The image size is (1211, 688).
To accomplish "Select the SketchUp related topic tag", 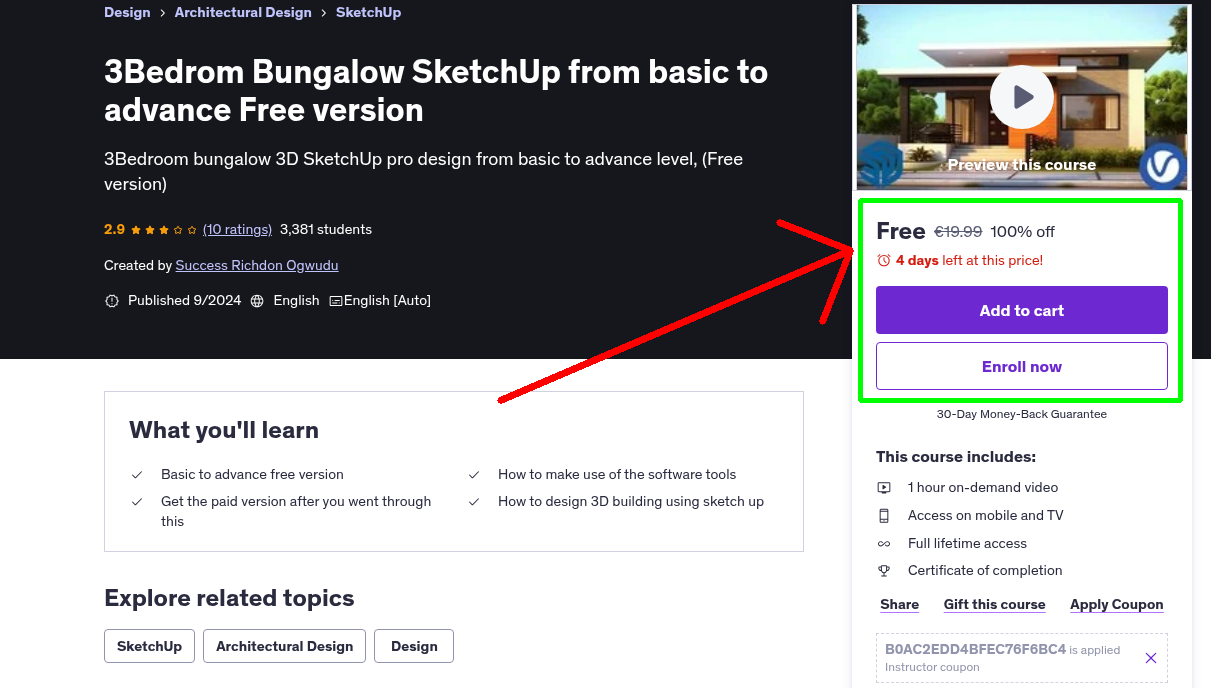I will (x=149, y=646).
